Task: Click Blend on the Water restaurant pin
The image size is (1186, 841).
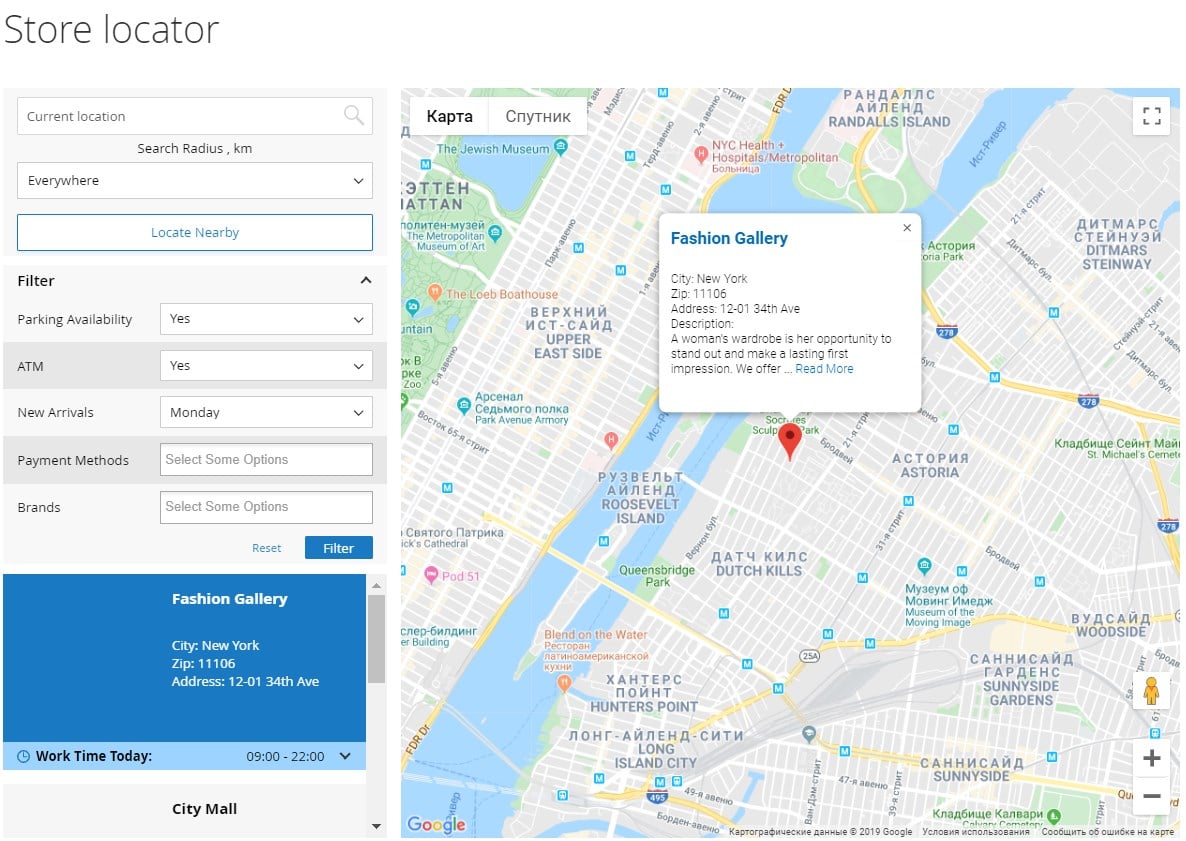Action: point(564,684)
